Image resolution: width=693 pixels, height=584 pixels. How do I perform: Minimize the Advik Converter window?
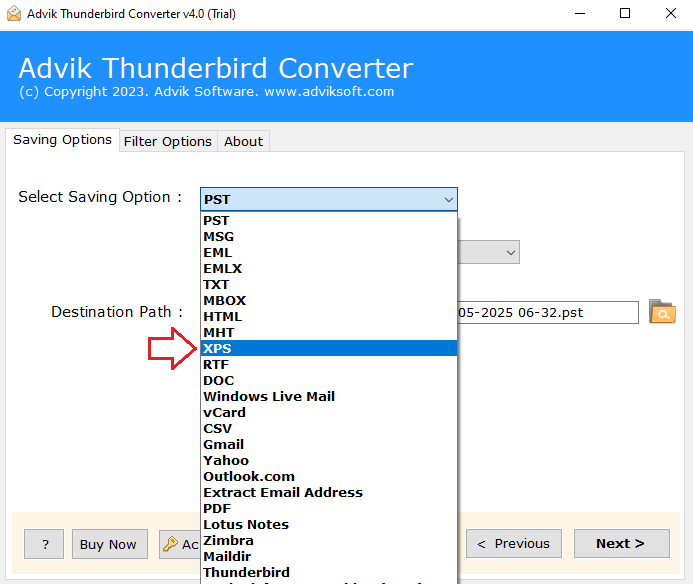point(580,14)
